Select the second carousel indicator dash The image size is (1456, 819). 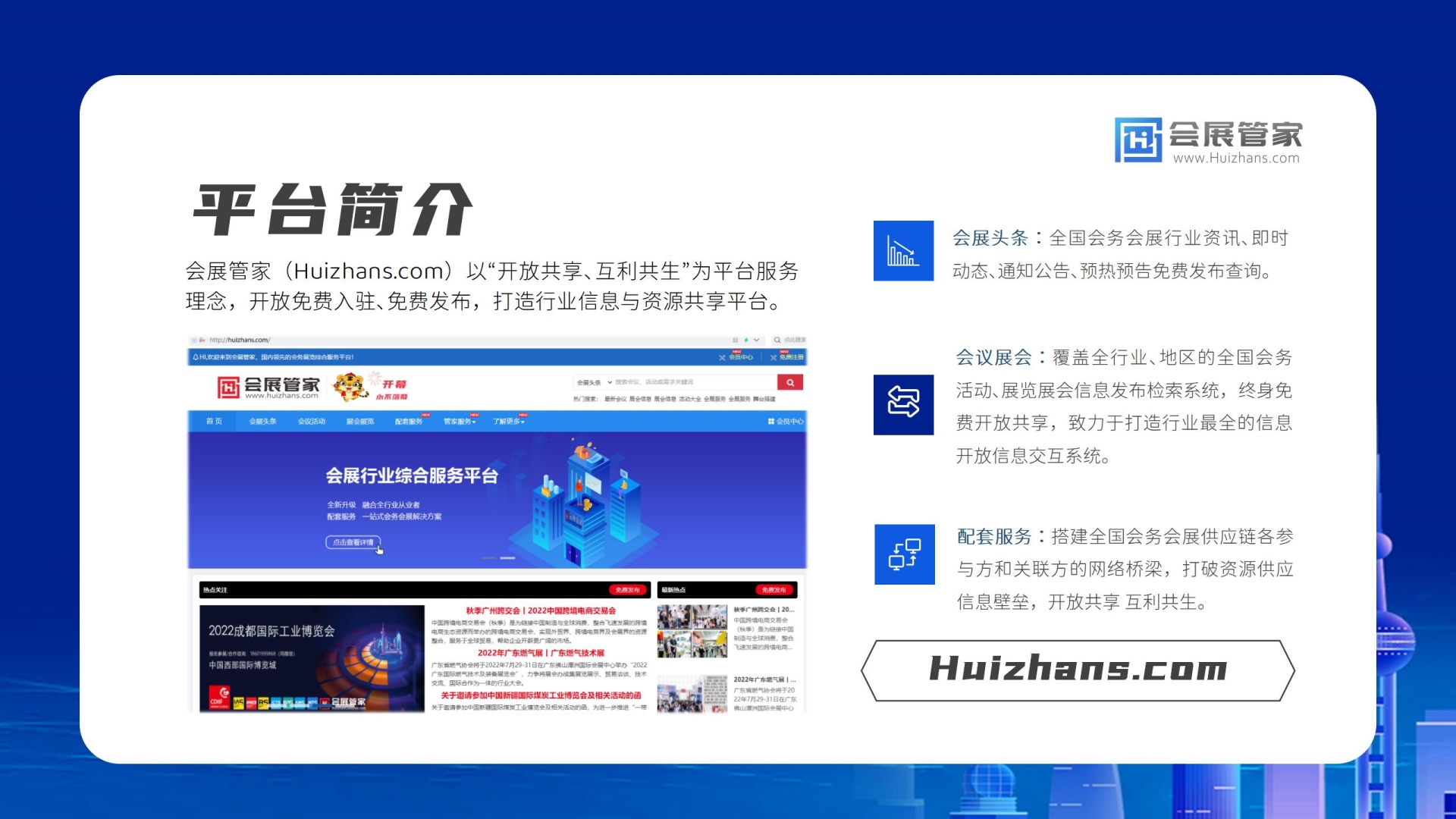point(507,558)
